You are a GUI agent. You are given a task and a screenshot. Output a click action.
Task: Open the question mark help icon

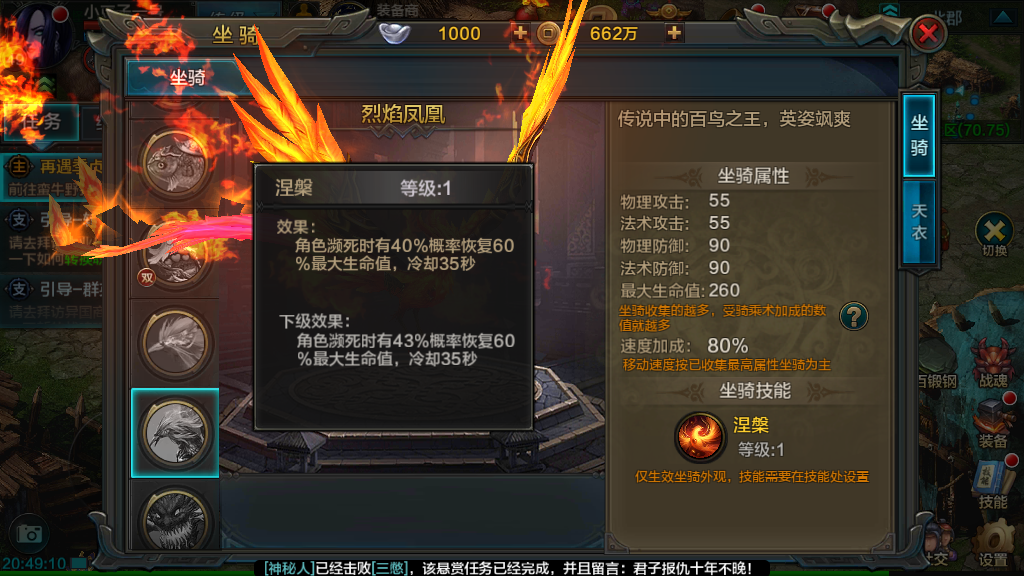853,317
